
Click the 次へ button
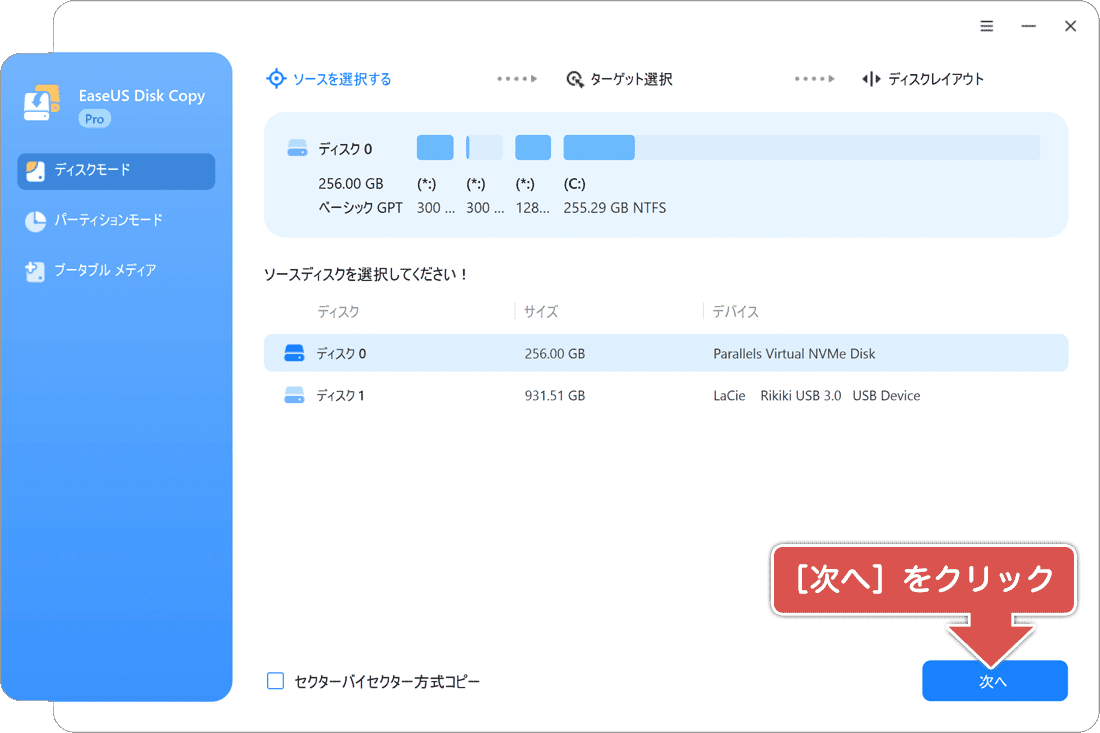pyautogui.click(x=995, y=680)
